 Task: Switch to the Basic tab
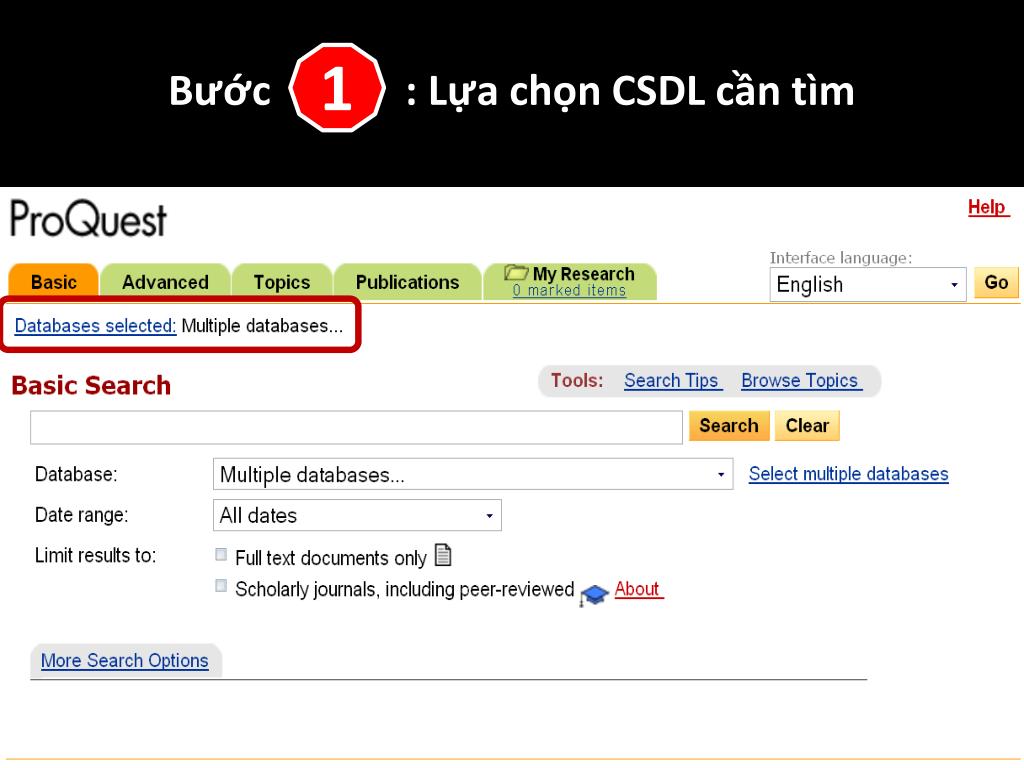click(x=54, y=282)
